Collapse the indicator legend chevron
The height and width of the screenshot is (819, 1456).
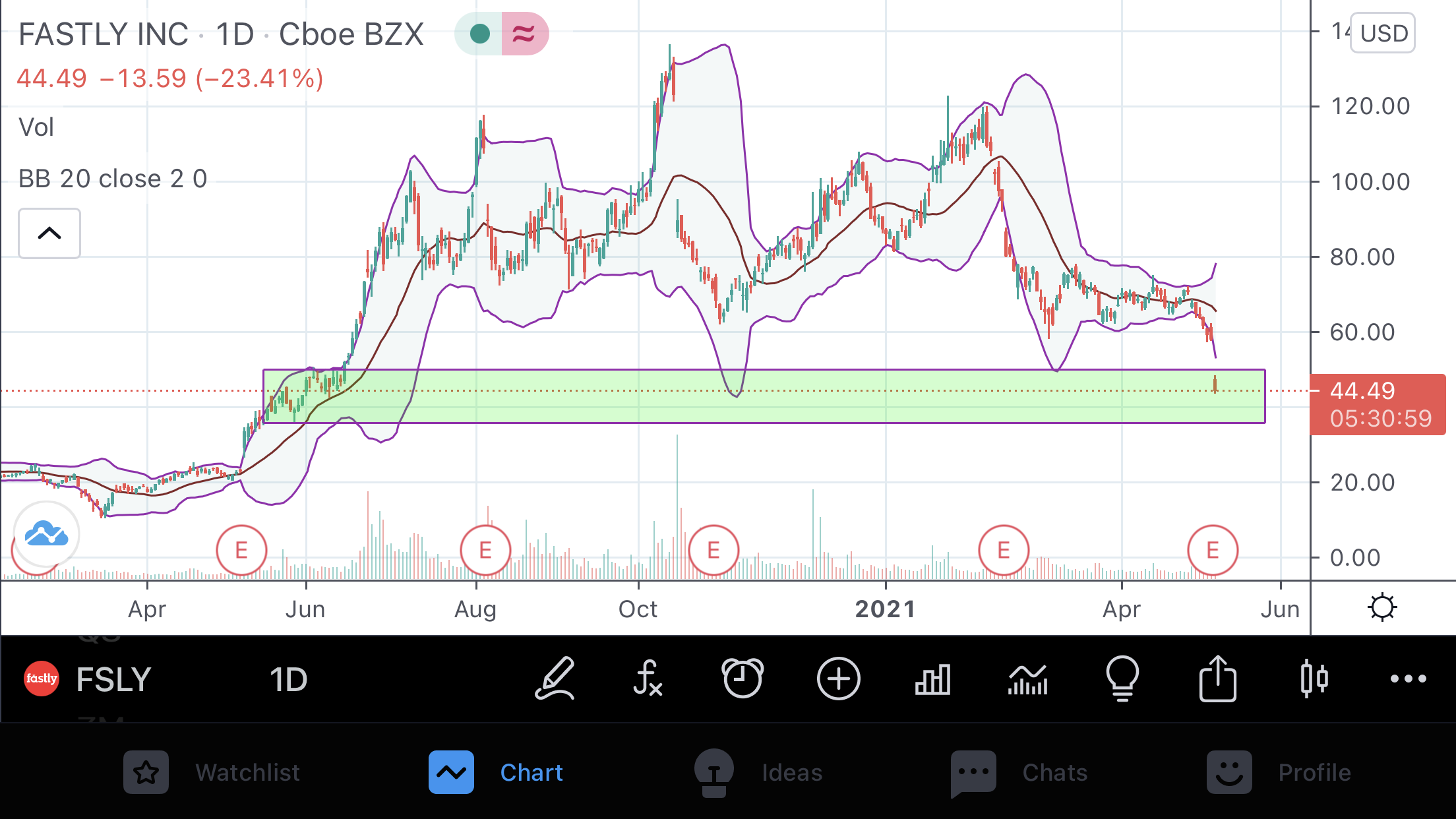(49, 233)
